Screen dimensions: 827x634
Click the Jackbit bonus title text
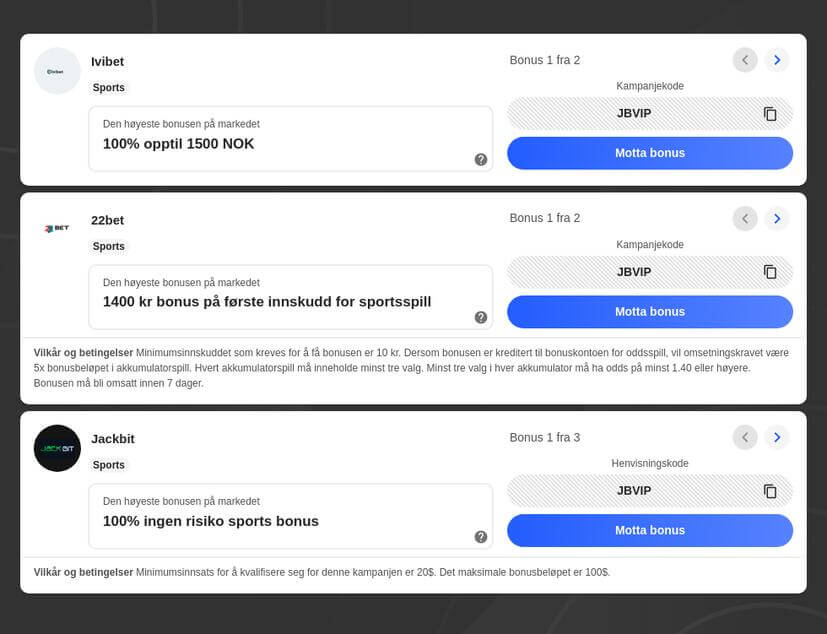(211, 521)
